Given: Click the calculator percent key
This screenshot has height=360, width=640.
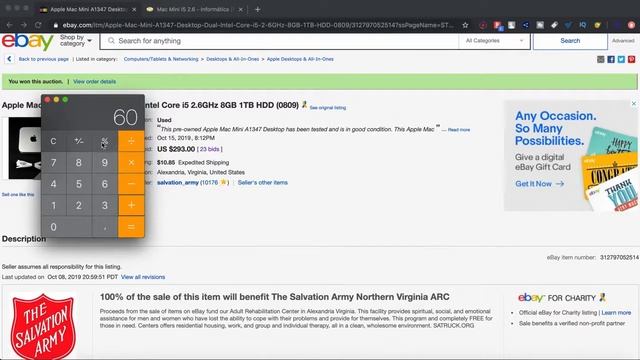Looking at the screenshot, I should [104, 141].
